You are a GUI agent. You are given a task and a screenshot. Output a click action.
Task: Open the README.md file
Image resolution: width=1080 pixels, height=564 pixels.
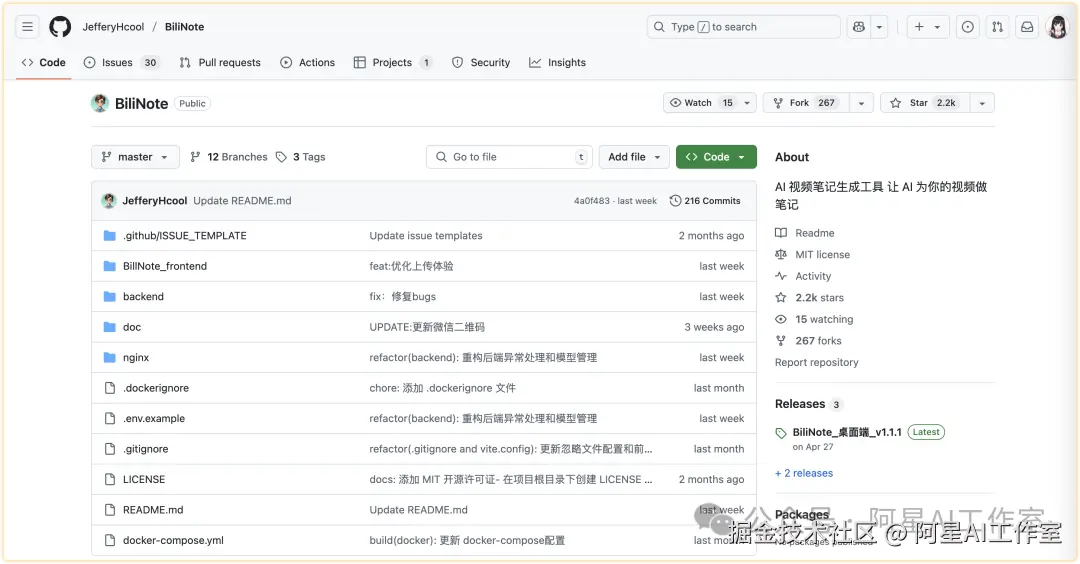[153, 510]
